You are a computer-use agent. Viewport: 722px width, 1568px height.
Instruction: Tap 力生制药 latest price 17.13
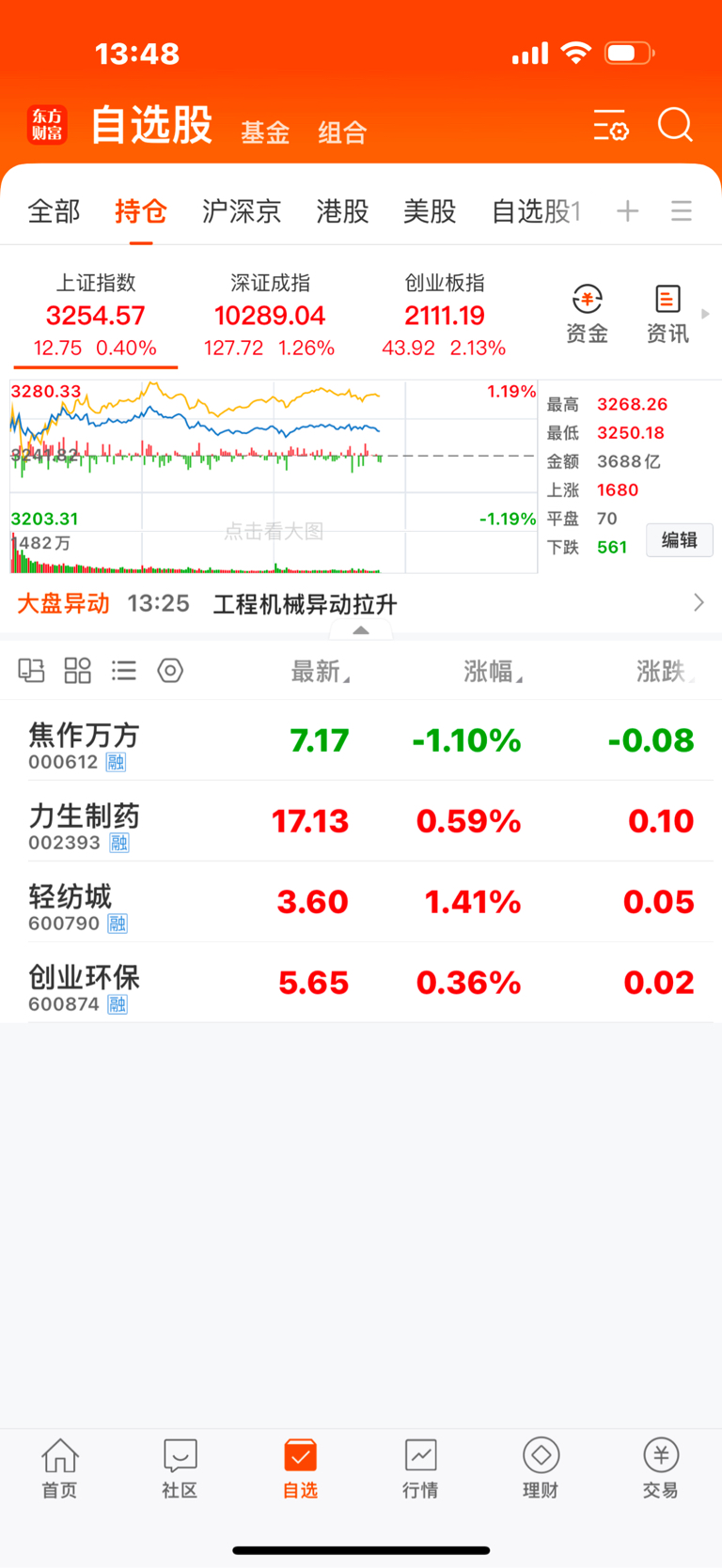(x=310, y=821)
